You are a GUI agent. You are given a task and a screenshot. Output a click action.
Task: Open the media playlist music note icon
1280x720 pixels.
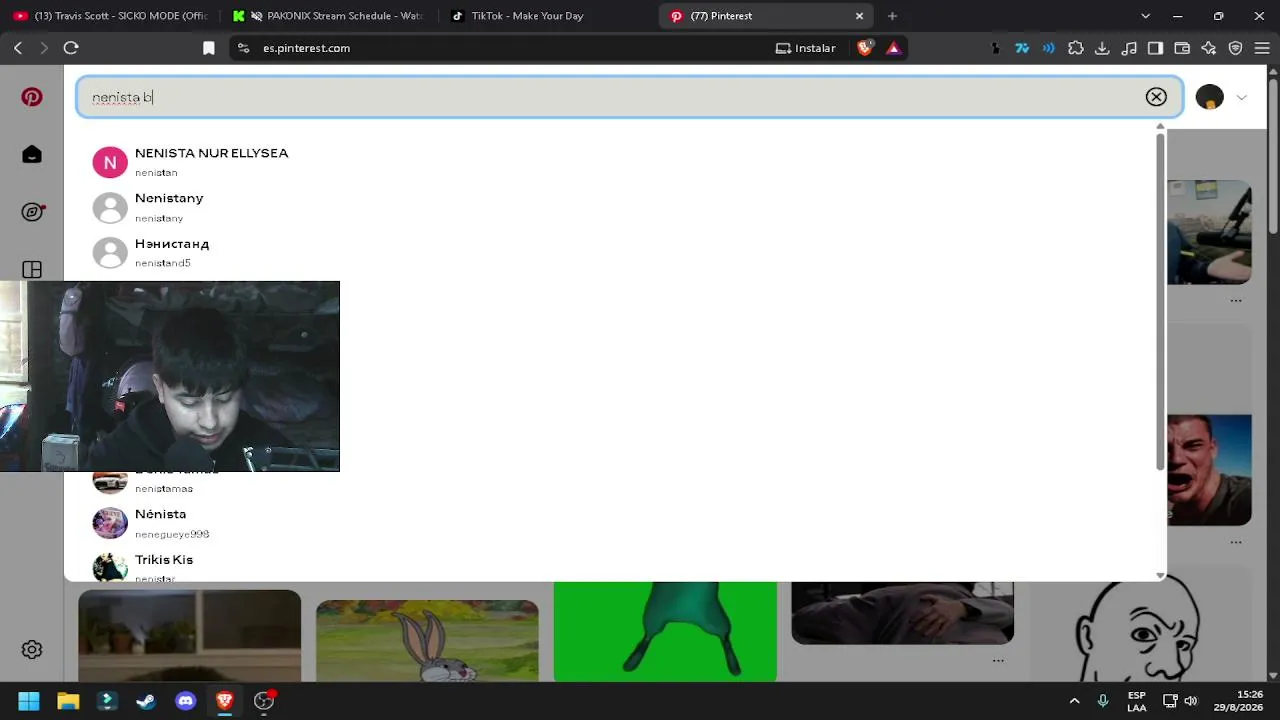(x=1129, y=48)
